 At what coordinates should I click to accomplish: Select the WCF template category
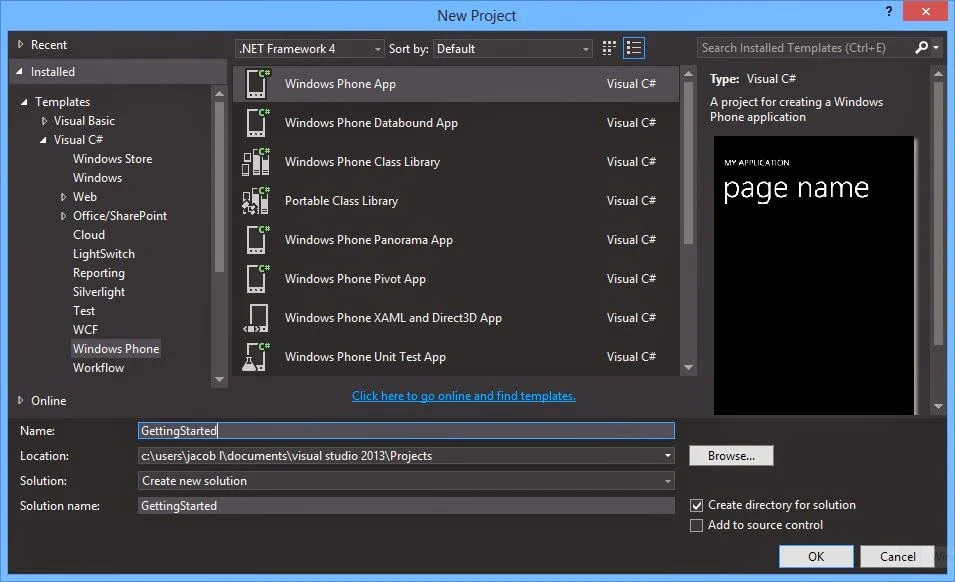point(85,329)
